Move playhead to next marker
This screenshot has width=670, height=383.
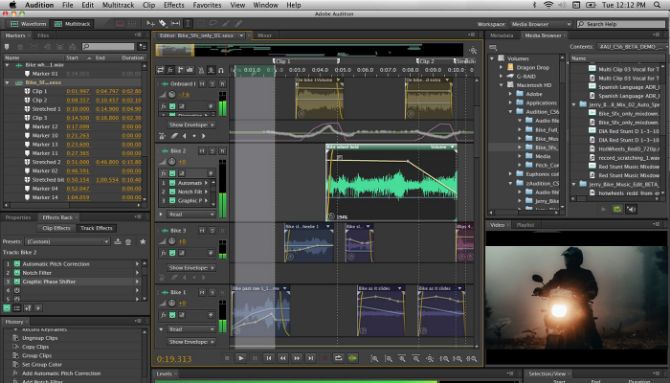point(311,358)
